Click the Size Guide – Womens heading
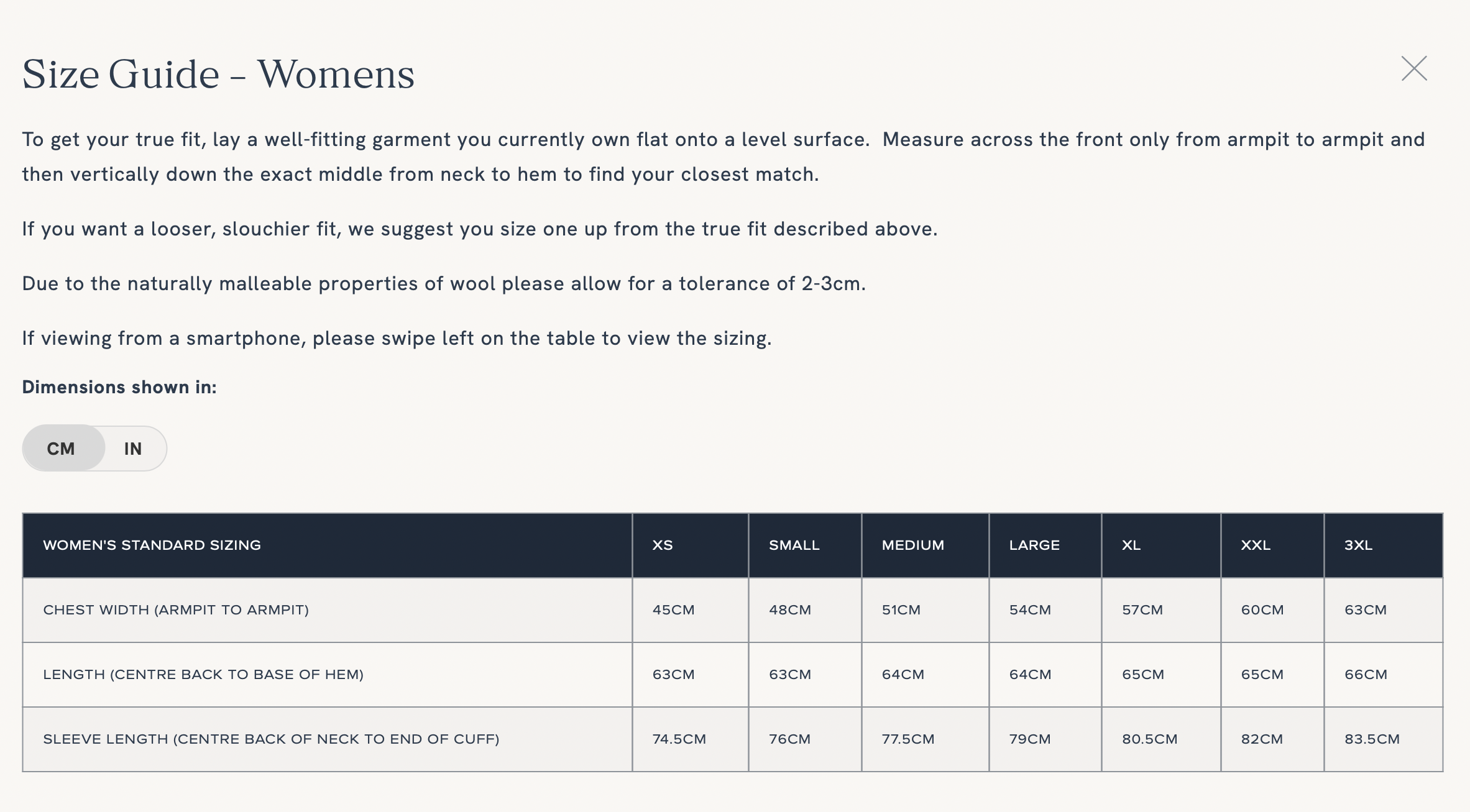Image resolution: width=1470 pixels, height=812 pixels. tap(218, 75)
